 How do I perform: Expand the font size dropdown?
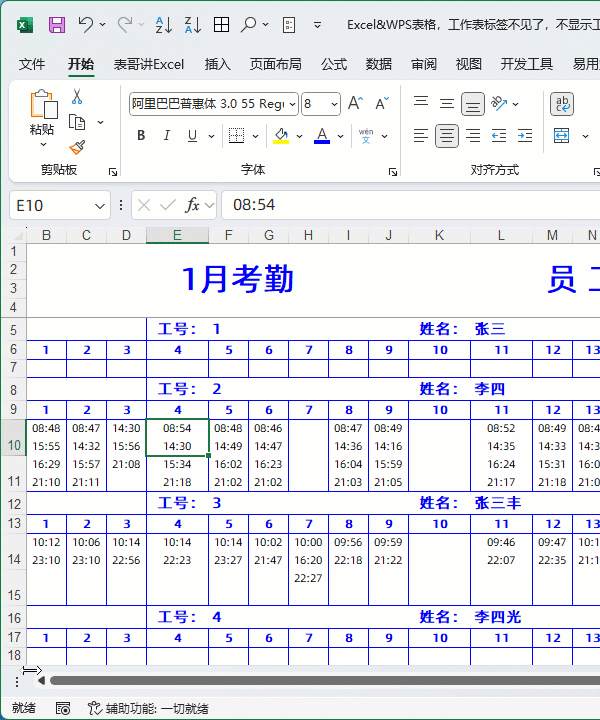coord(334,104)
